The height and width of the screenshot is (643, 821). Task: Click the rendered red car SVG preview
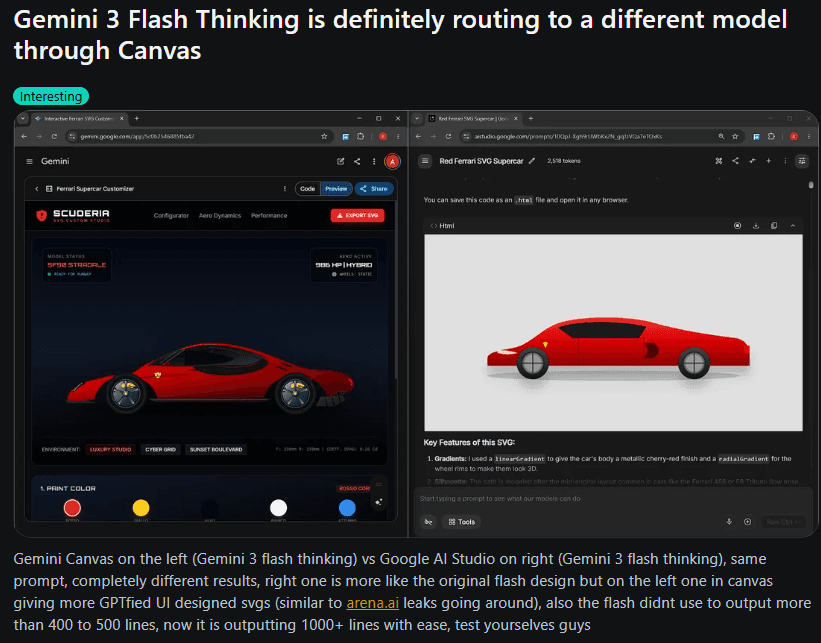618,348
